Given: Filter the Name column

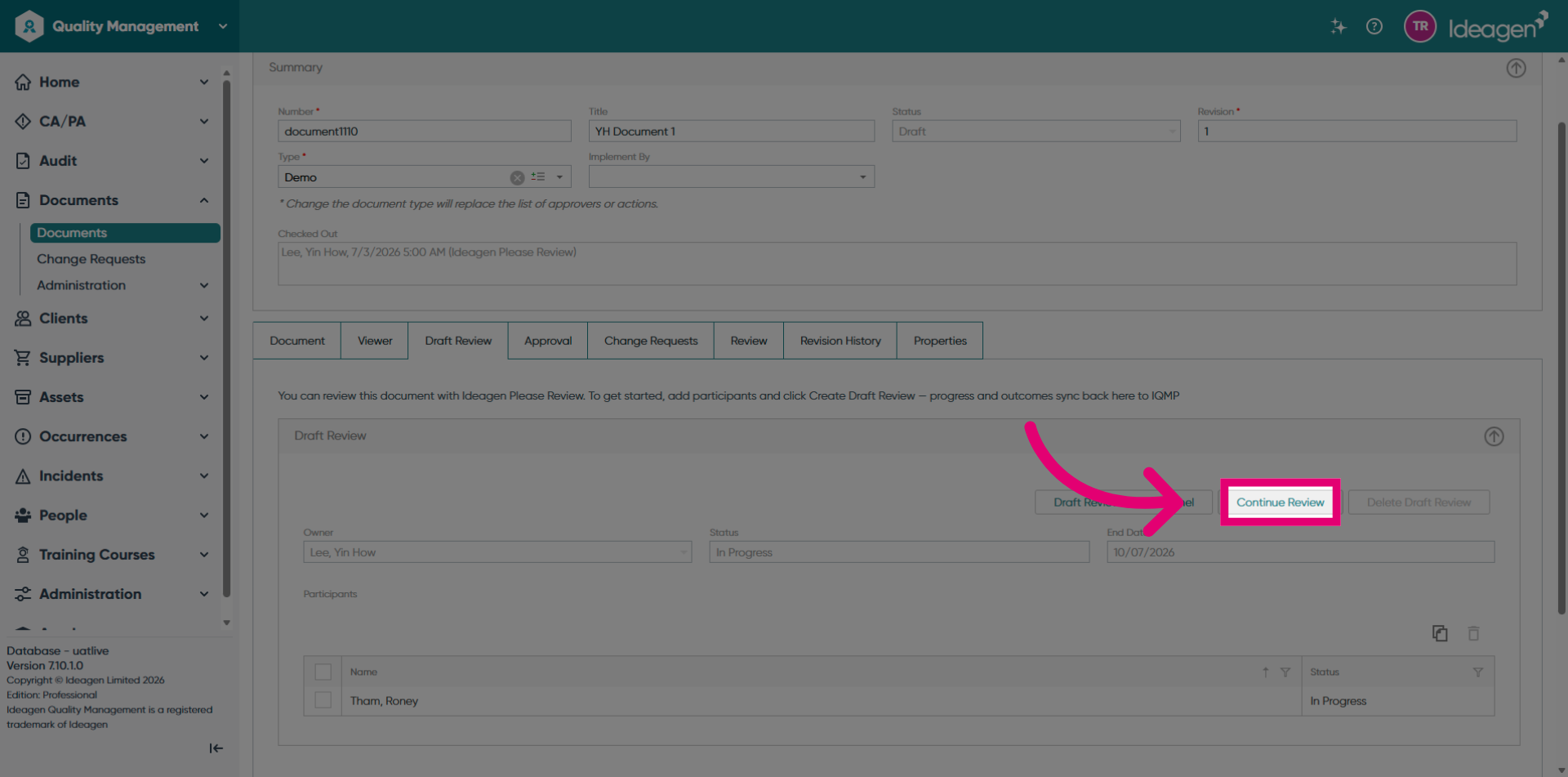Looking at the screenshot, I should click(1285, 672).
